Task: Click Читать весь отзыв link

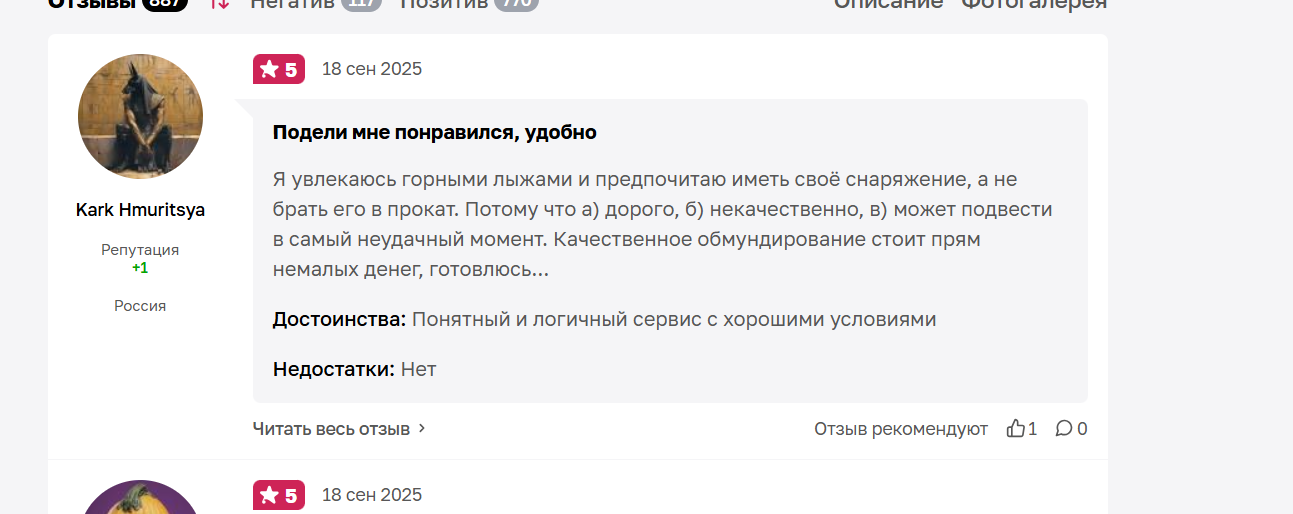Action: (x=331, y=429)
